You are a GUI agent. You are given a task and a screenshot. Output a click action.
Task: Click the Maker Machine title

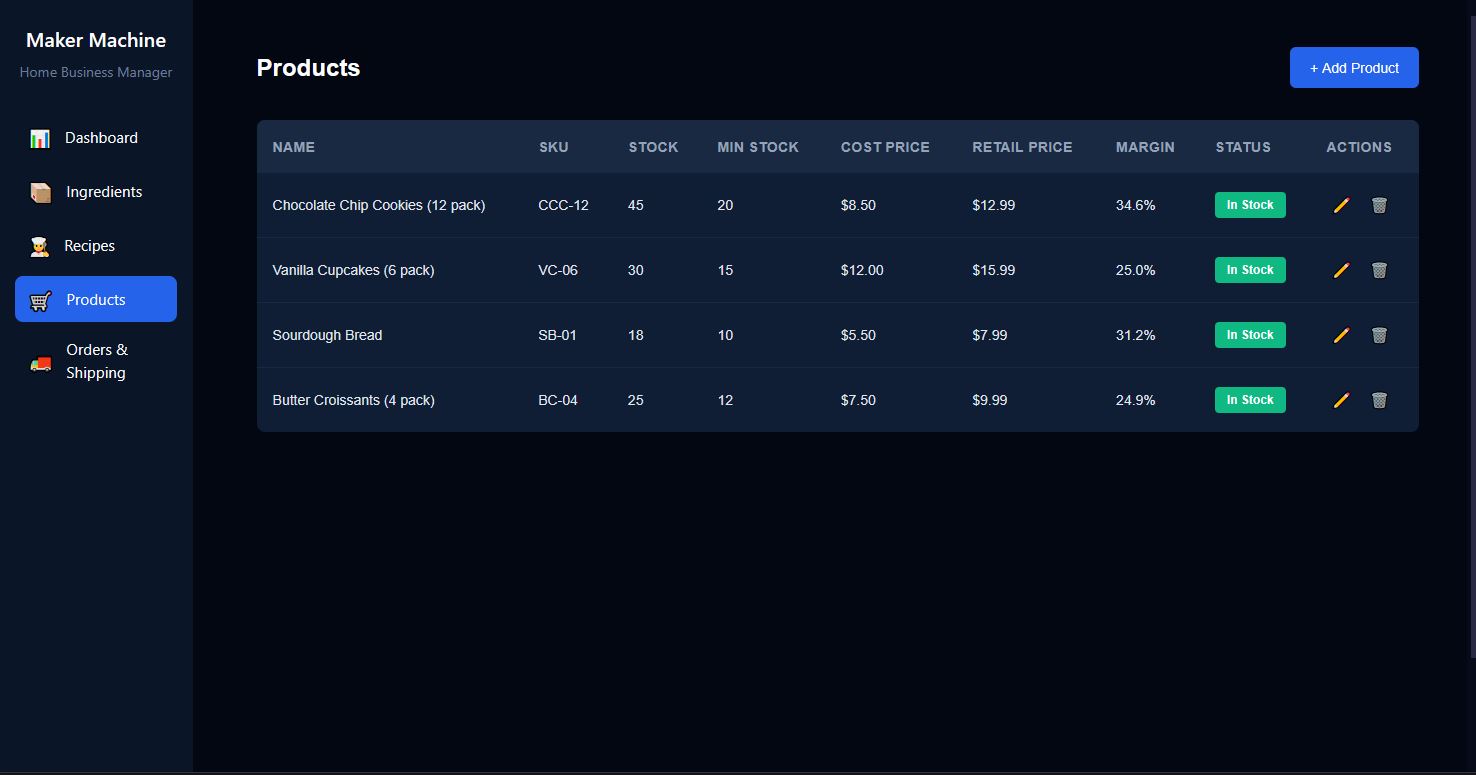click(96, 40)
